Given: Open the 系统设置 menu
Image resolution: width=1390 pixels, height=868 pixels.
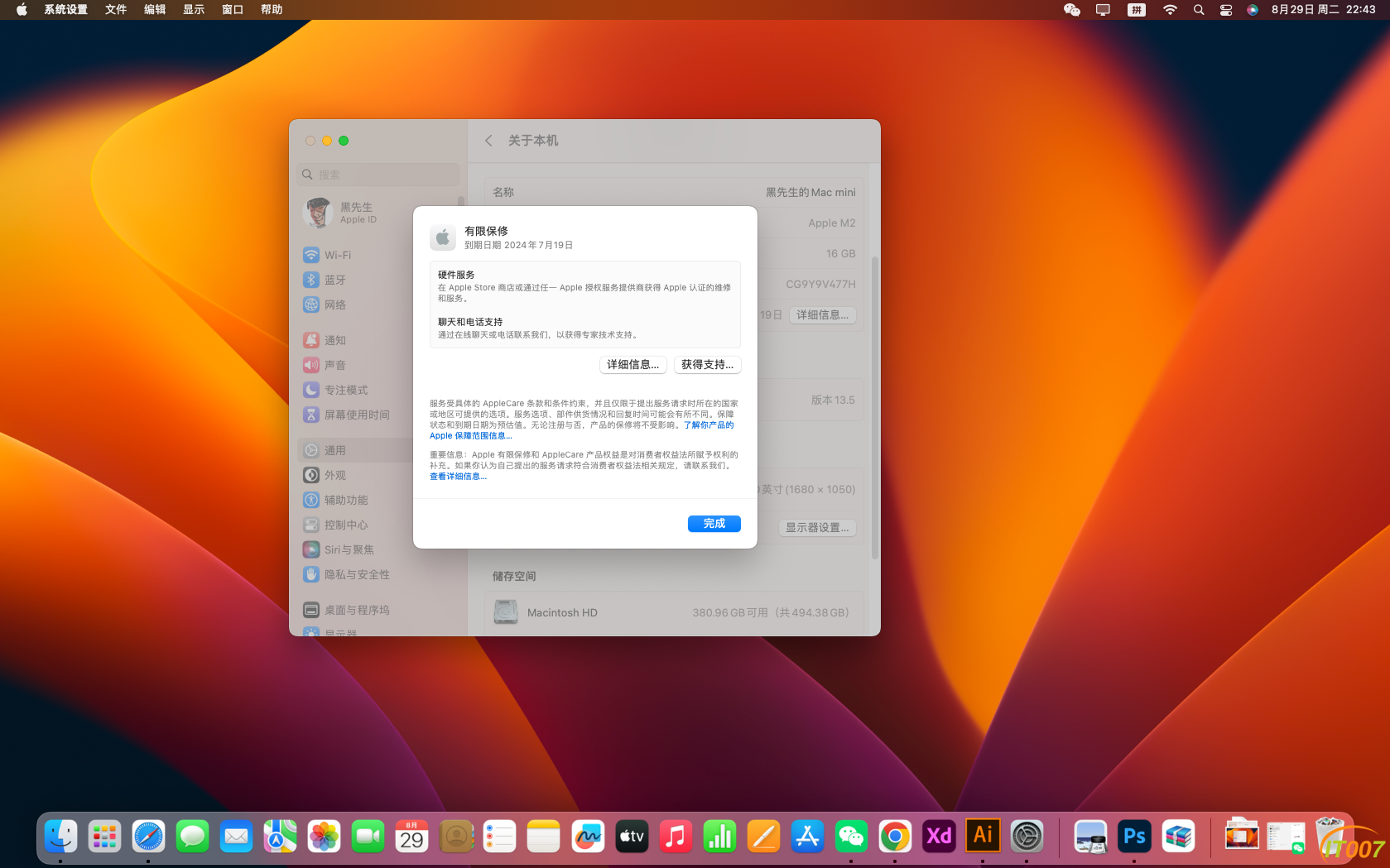Looking at the screenshot, I should click(65, 10).
